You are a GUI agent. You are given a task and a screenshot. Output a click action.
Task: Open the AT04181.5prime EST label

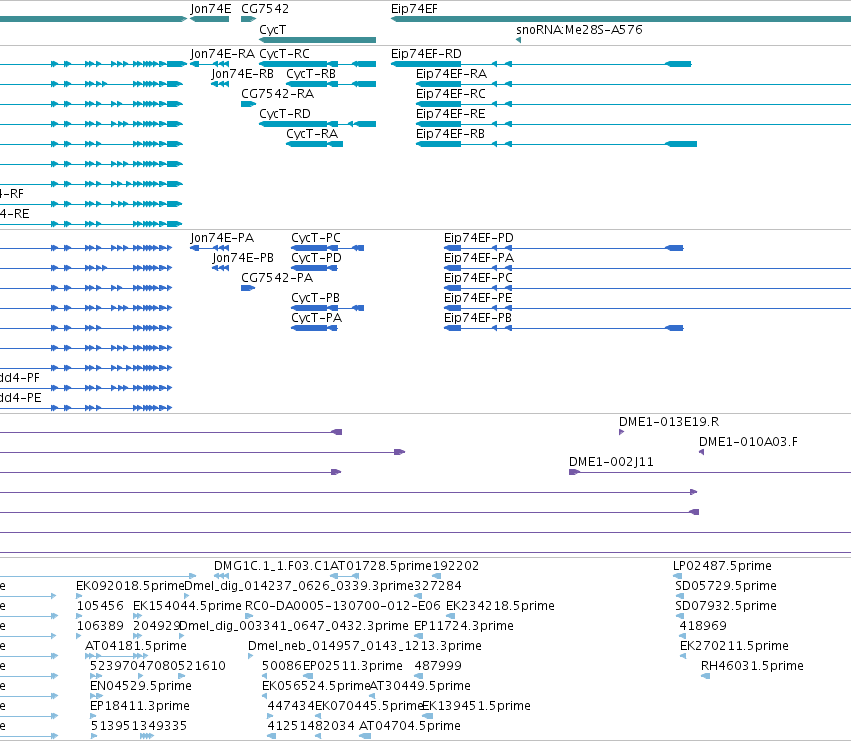(136, 647)
